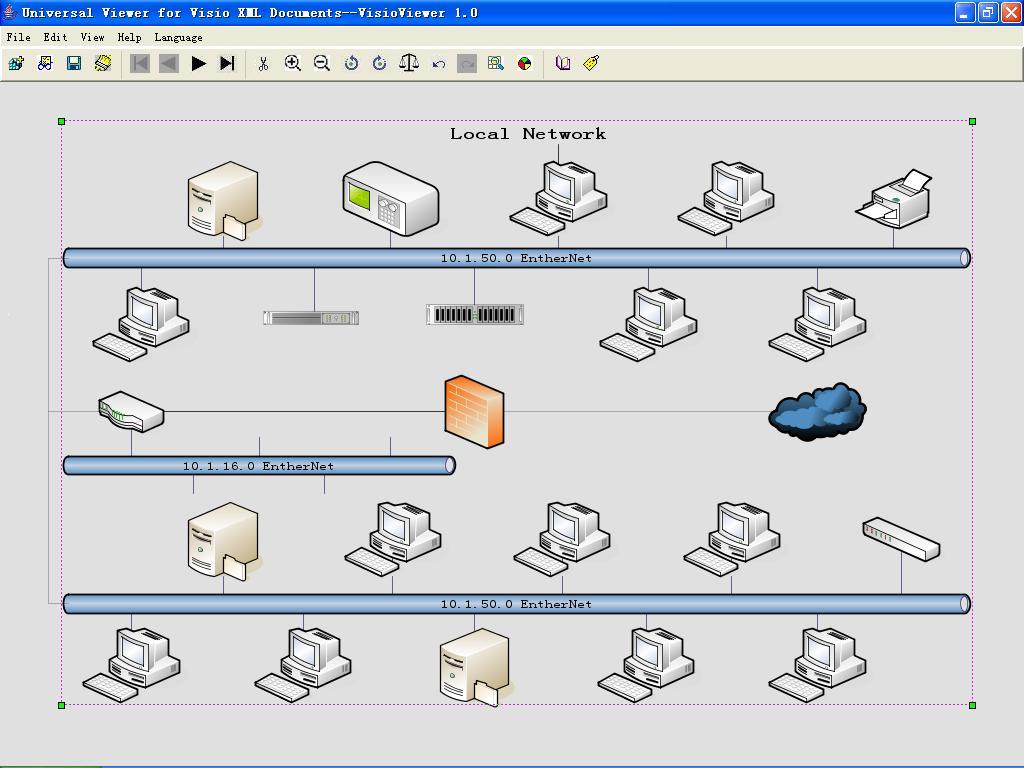Click the zoom in magnifier icon
Viewport: 1024px width, 768px height.
point(292,63)
